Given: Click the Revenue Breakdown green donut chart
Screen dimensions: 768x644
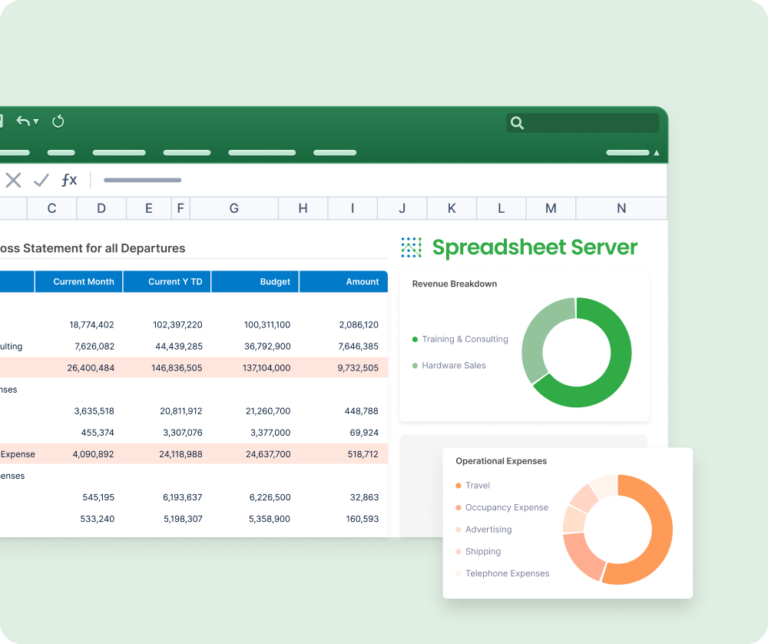Looking at the screenshot, I should pos(576,352).
